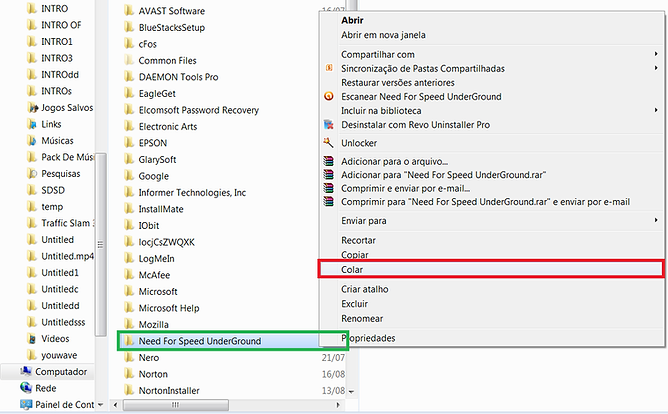
Task: Click the horizontal scrollbar thumb
Action: pyautogui.click(x=176, y=405)
